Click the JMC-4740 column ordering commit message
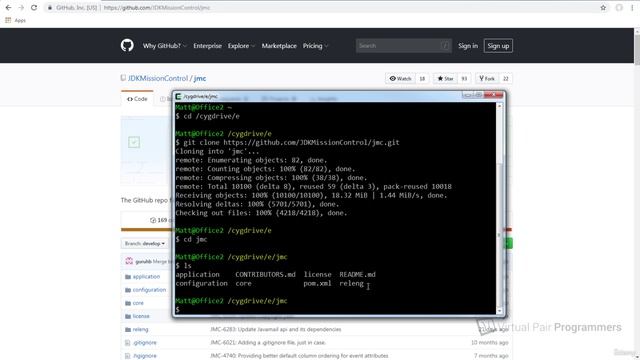The image size is (640, 360). pos(299,356)
